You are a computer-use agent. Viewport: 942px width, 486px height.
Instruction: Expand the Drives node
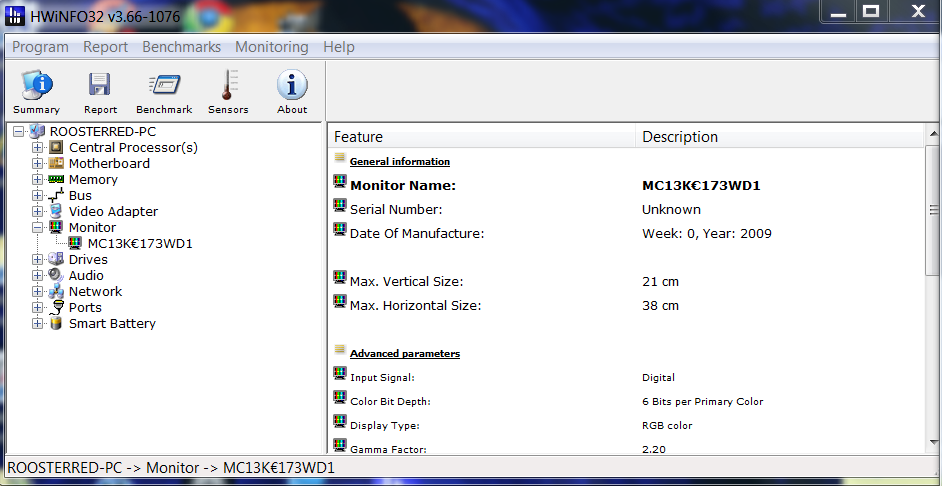38,260
